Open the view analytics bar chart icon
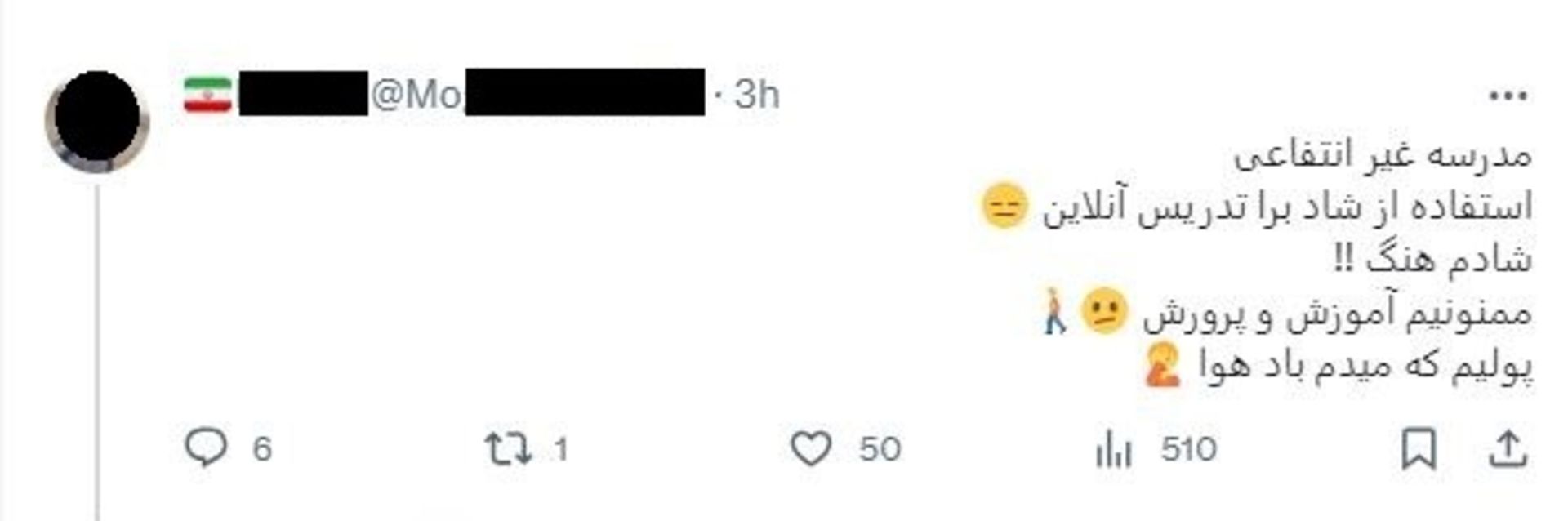 pyautogui.click(x=1113, y=449)
